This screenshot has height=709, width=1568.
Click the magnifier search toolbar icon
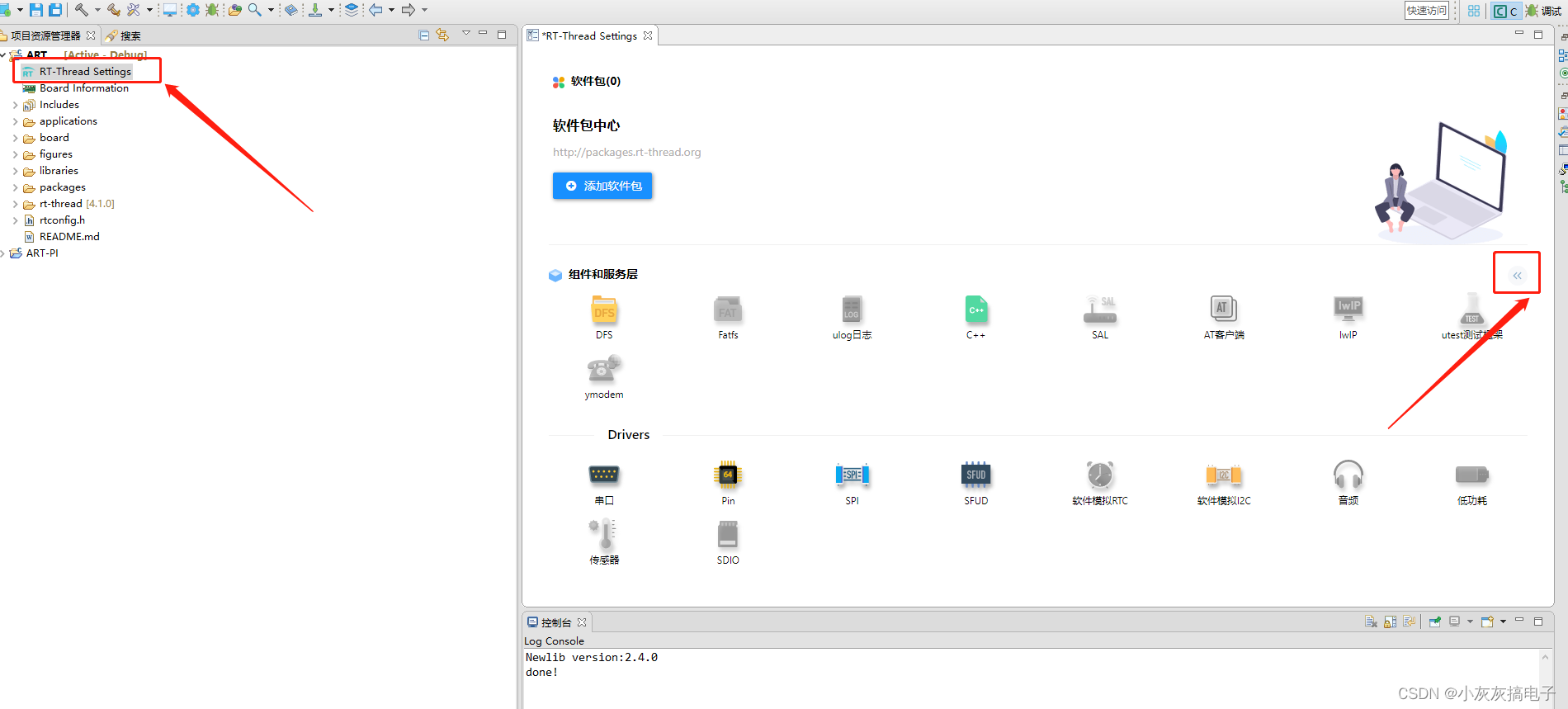coord(254,10)
